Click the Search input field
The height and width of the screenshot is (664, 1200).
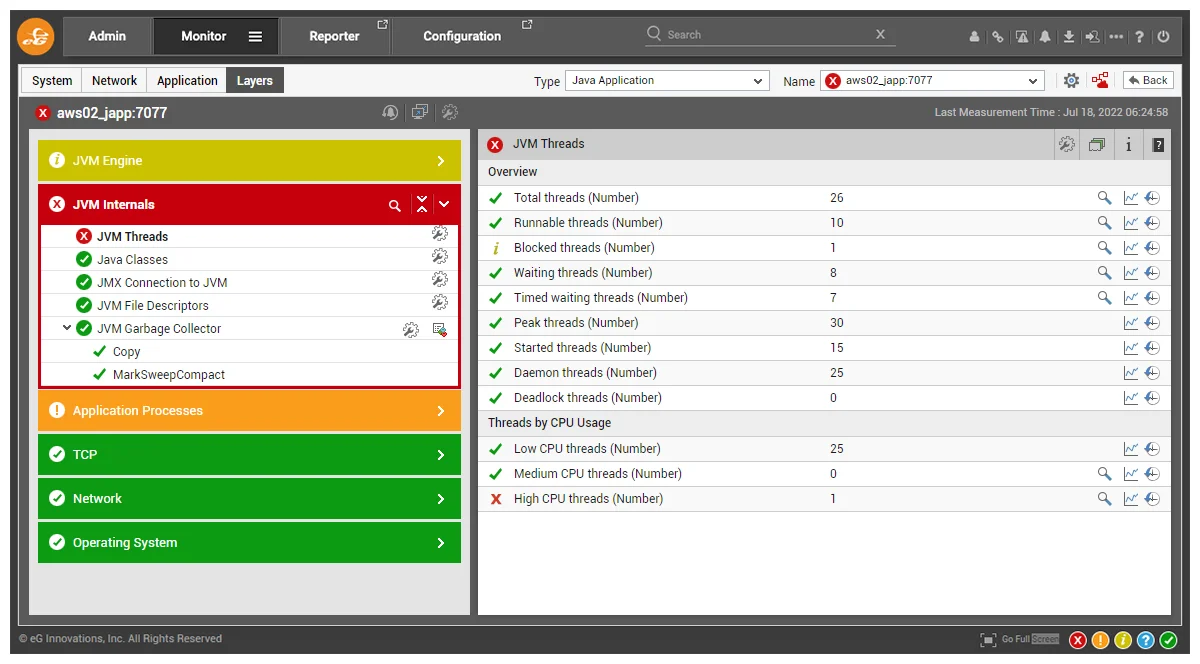[x=768, y=34]
